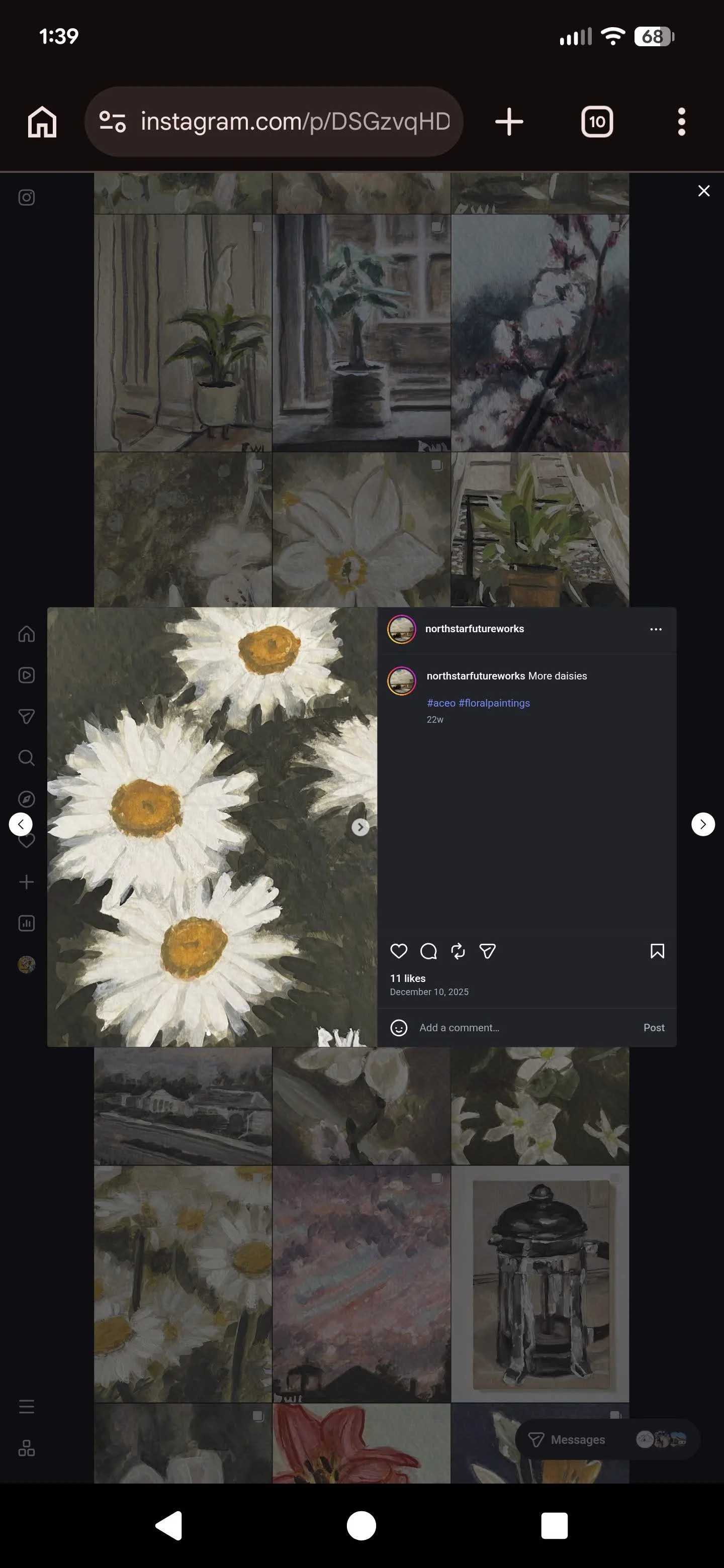Click the Post comment button
The width and height of the screenshot is (724, 1568).
click(x=654, y=1028)
